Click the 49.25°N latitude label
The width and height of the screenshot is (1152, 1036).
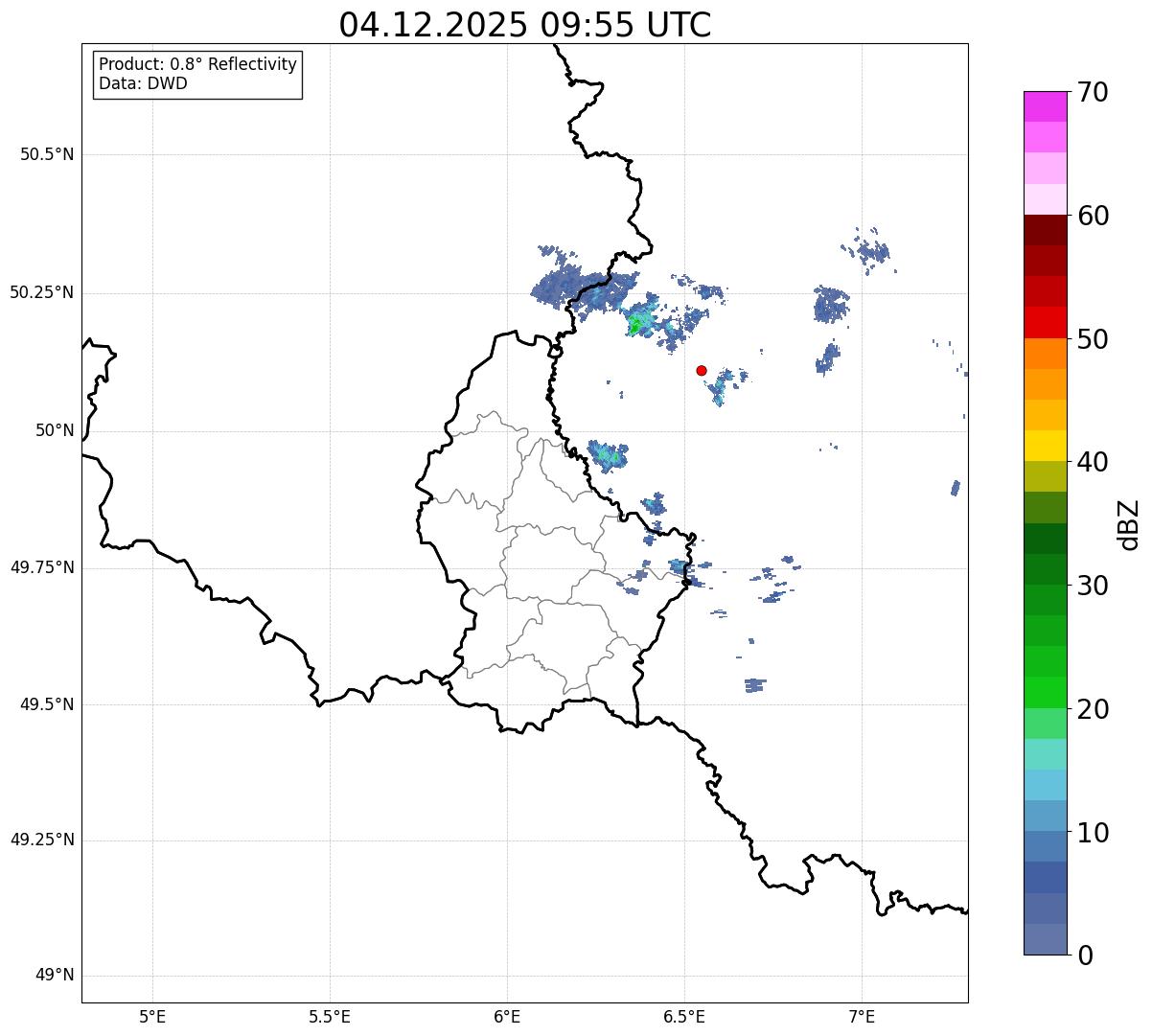[x=42, y=840]
